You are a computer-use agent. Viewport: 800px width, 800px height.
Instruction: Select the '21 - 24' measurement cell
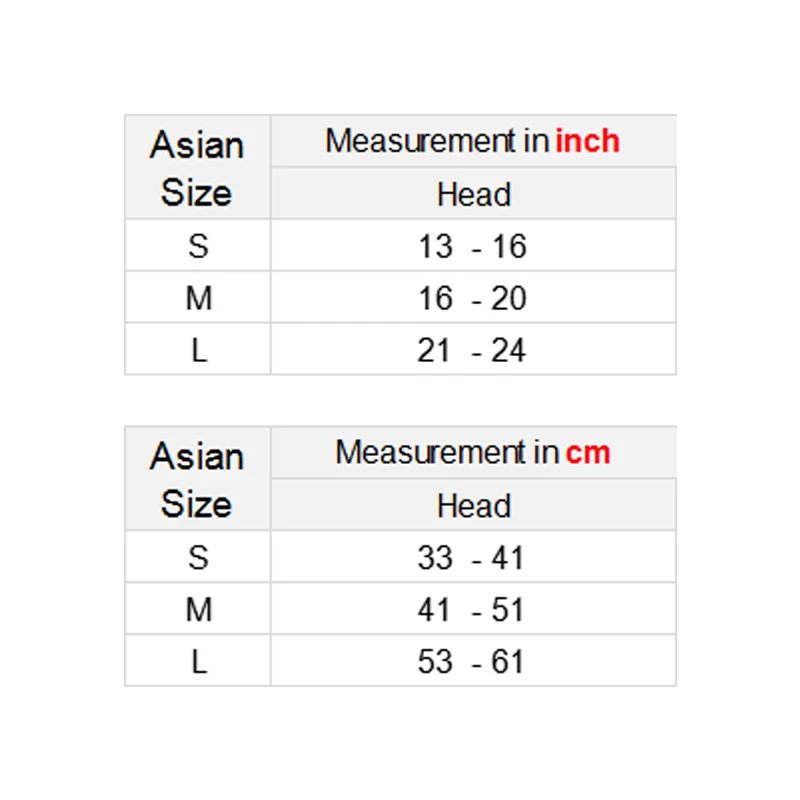pos(472,350)
